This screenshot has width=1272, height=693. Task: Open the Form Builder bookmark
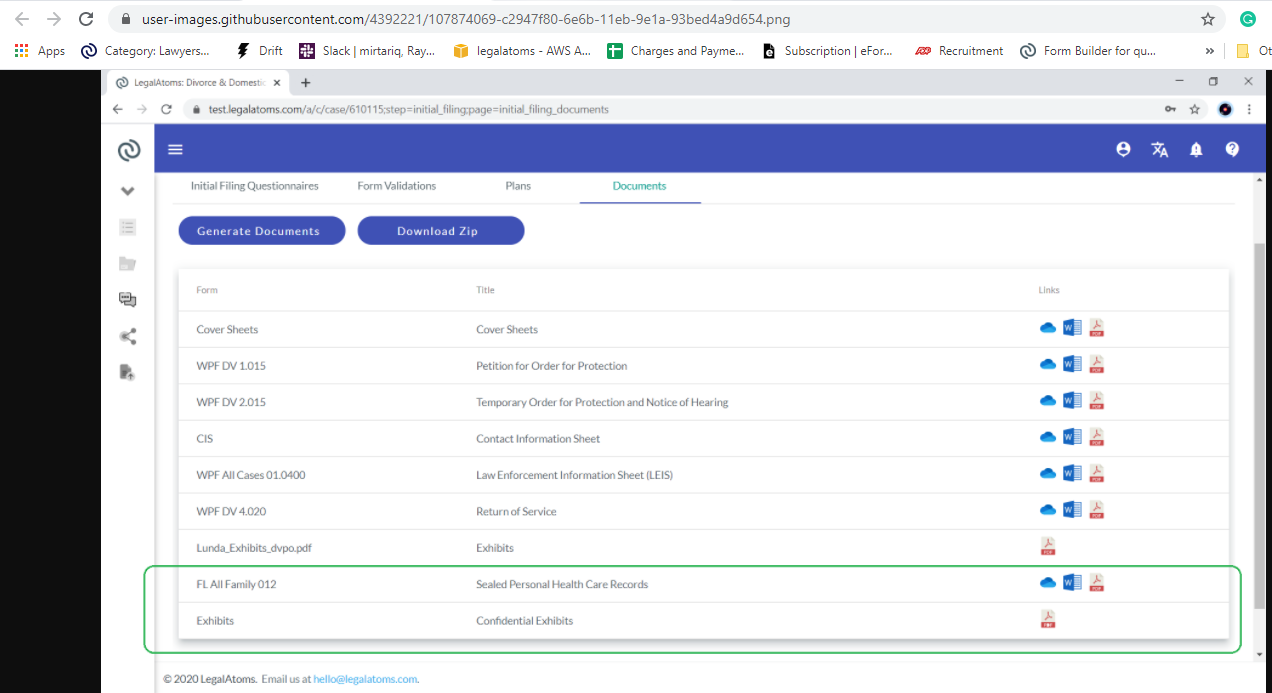pos(1089,51)
